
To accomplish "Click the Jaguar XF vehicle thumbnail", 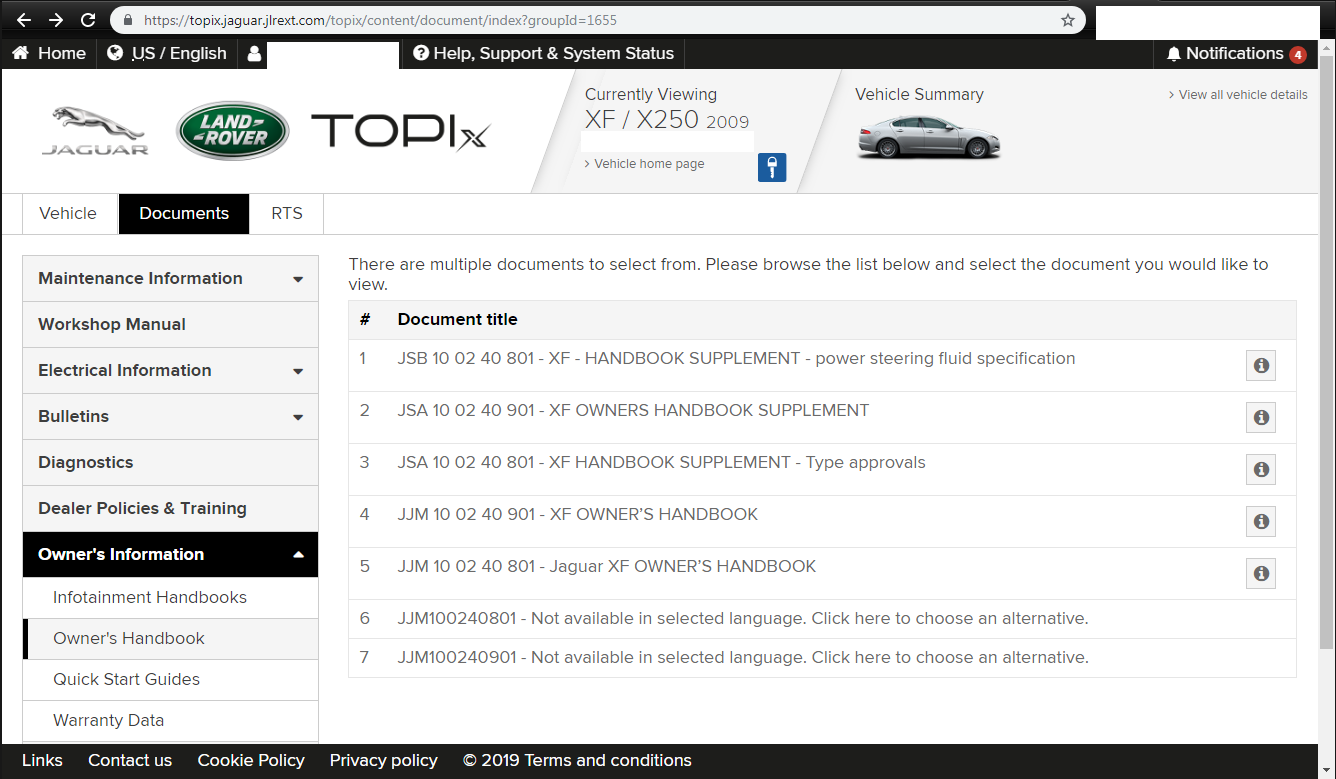I will coord(929,136).
